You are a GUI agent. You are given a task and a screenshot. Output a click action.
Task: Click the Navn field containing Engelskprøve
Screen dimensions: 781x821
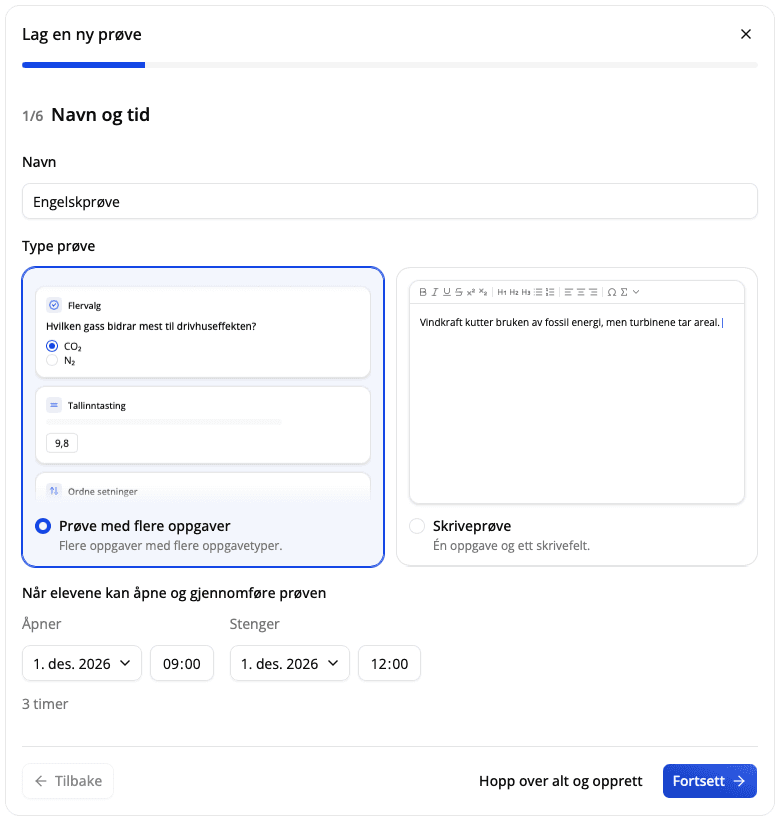[390, 201]
